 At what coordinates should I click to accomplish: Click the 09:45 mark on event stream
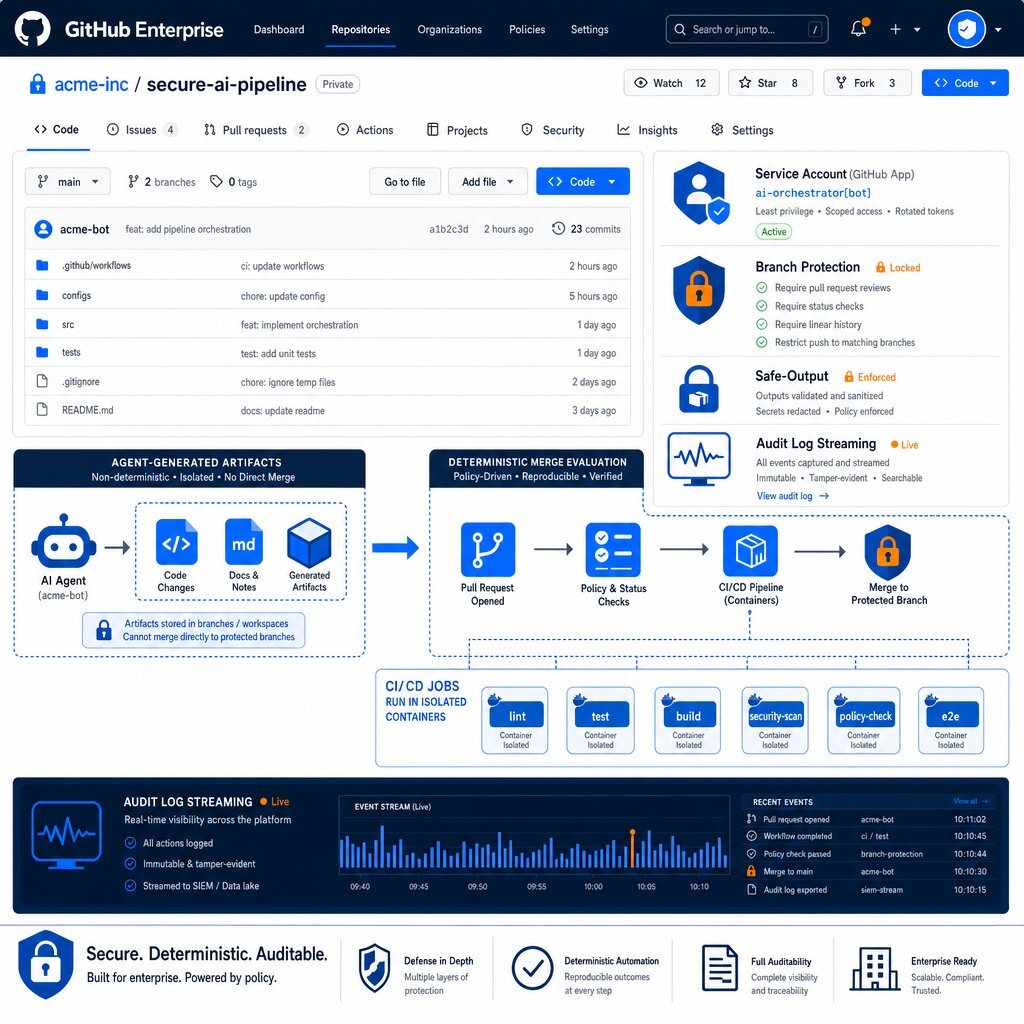(x=419, y=886)
